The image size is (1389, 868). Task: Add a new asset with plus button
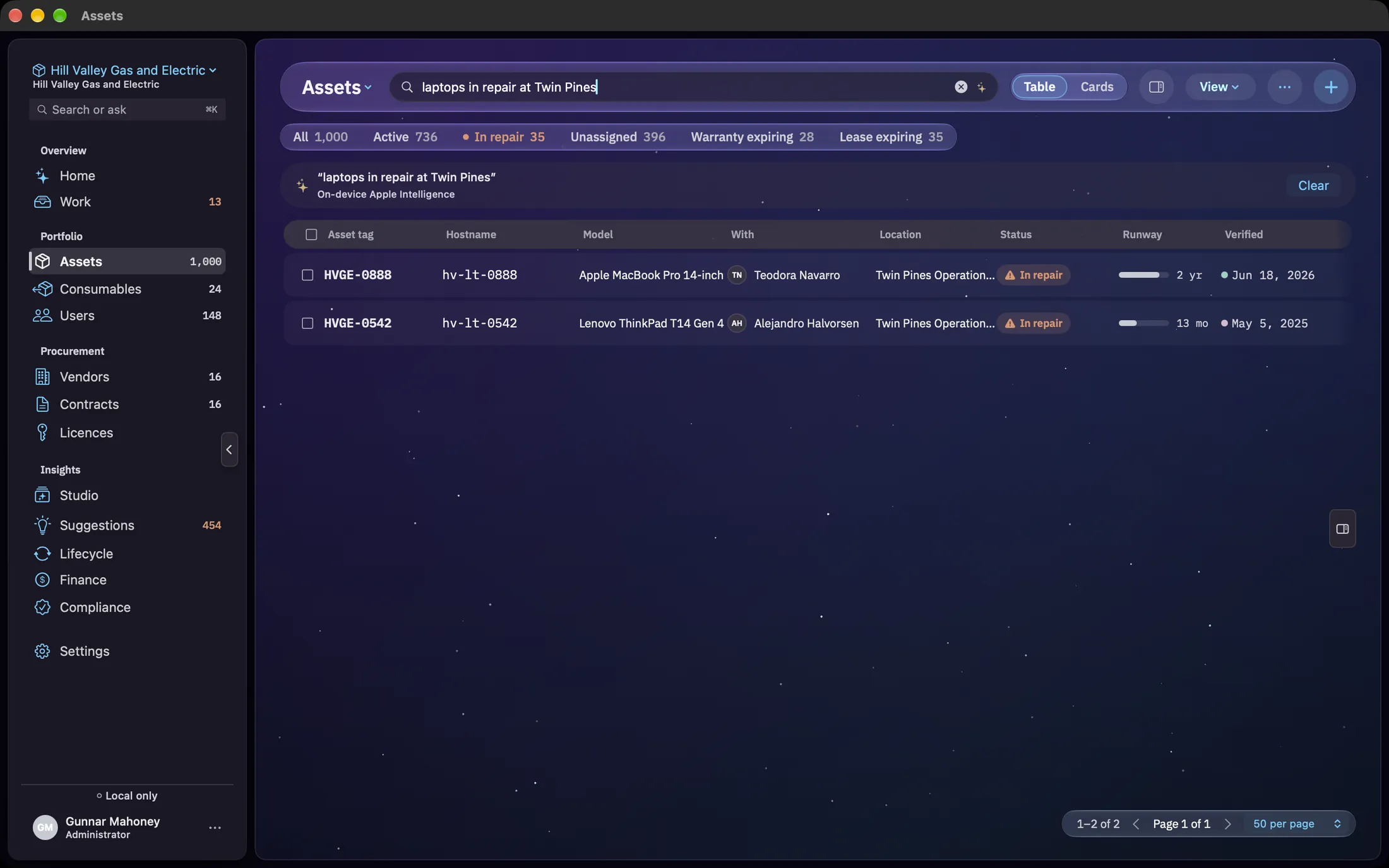click(1331, 86)
